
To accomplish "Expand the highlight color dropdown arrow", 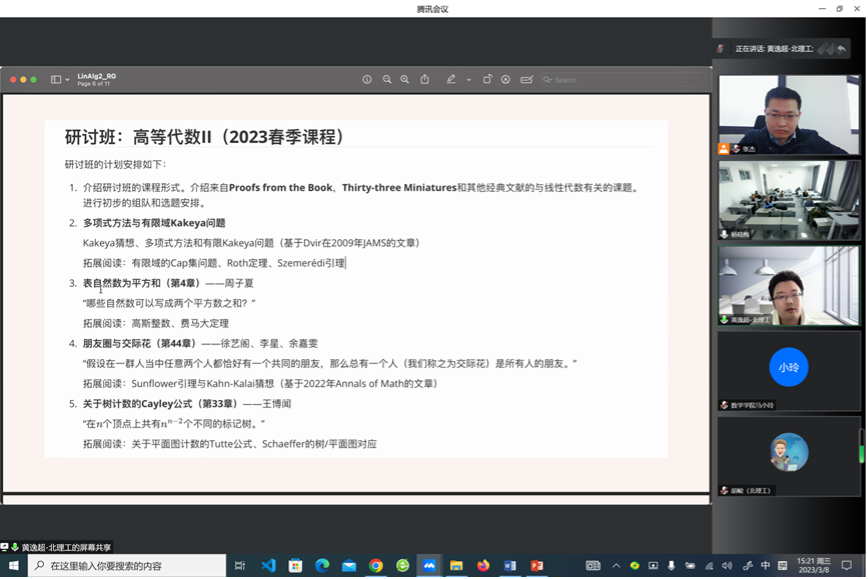I will click(x=467, y=80).
